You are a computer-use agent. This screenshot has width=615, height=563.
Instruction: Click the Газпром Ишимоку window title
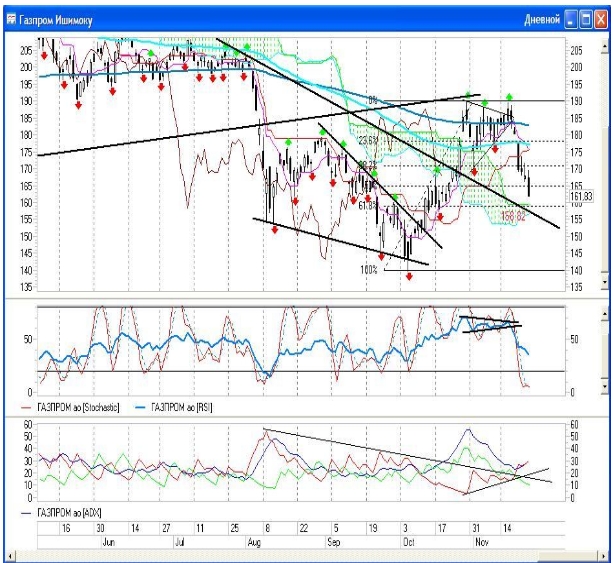56,20
